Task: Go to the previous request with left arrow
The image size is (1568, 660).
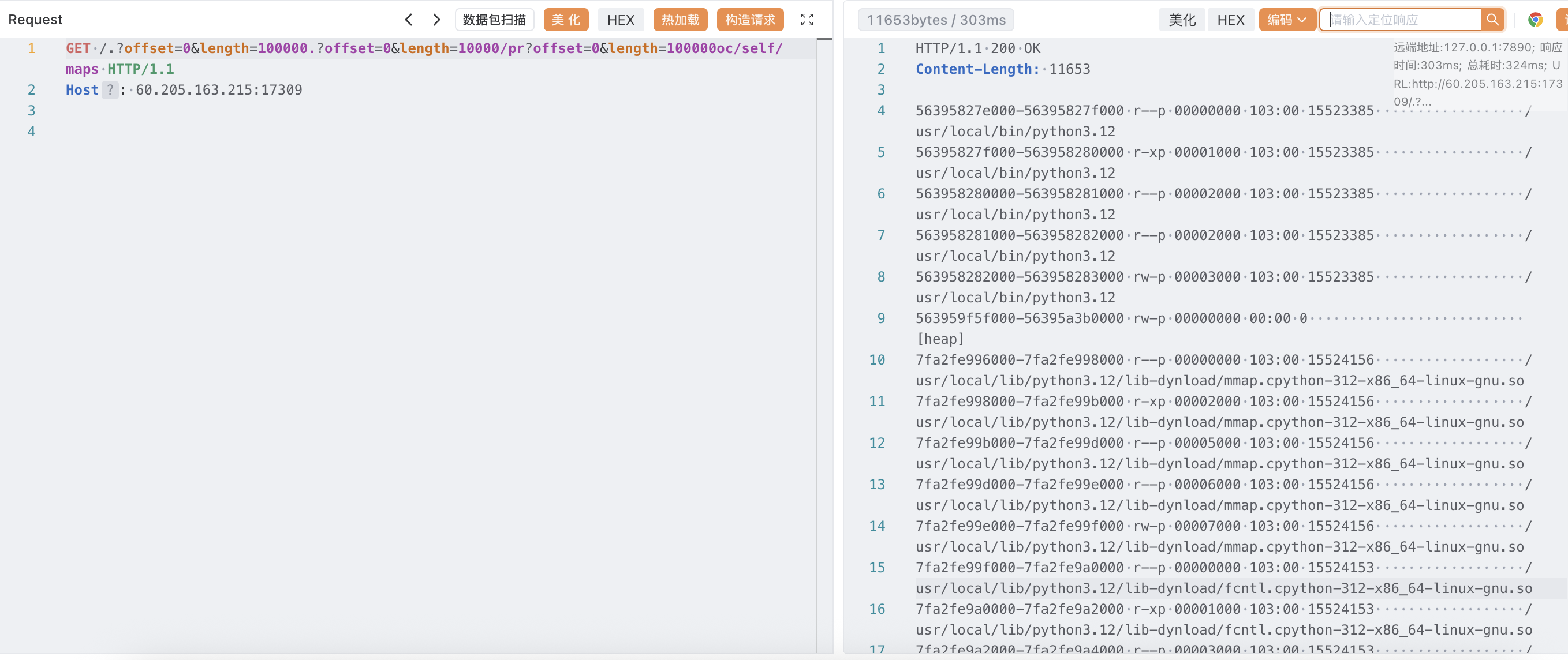Action: click(408, 20)
